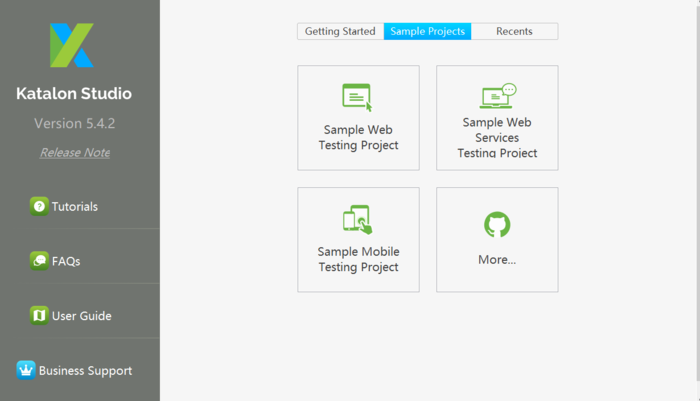Click the More... label text
700x401 pixels.
[x=497, y=259]
